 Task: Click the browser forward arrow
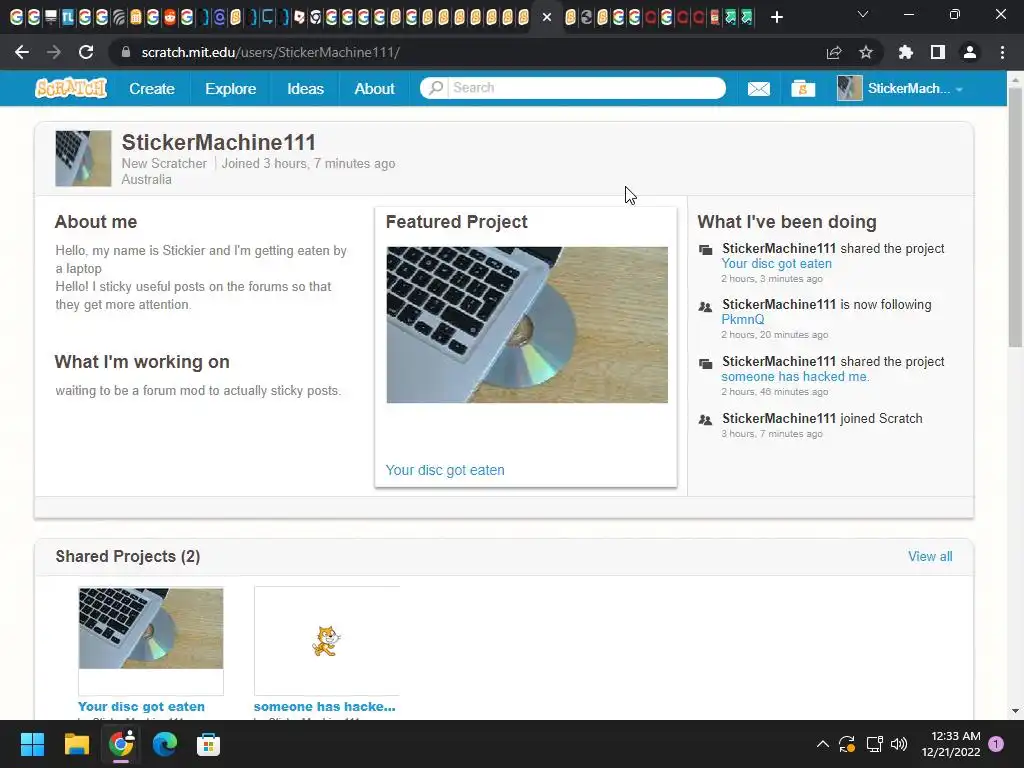click(54, 52)
